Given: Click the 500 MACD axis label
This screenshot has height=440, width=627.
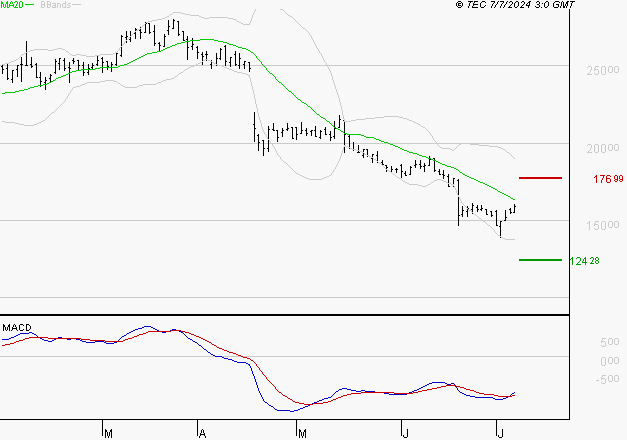Looking at the screenshot, I should click(610, 342).
